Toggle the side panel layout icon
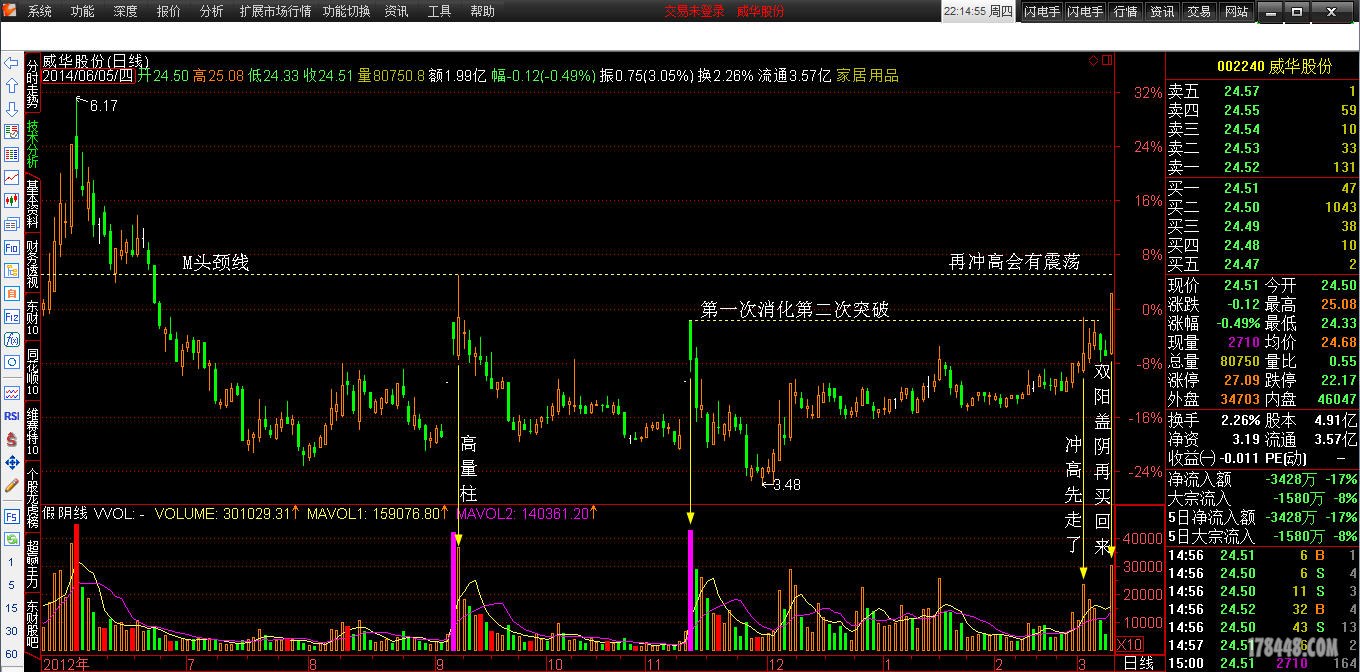The width and height of the screenshot is (1360, 672). point(1107,61)
